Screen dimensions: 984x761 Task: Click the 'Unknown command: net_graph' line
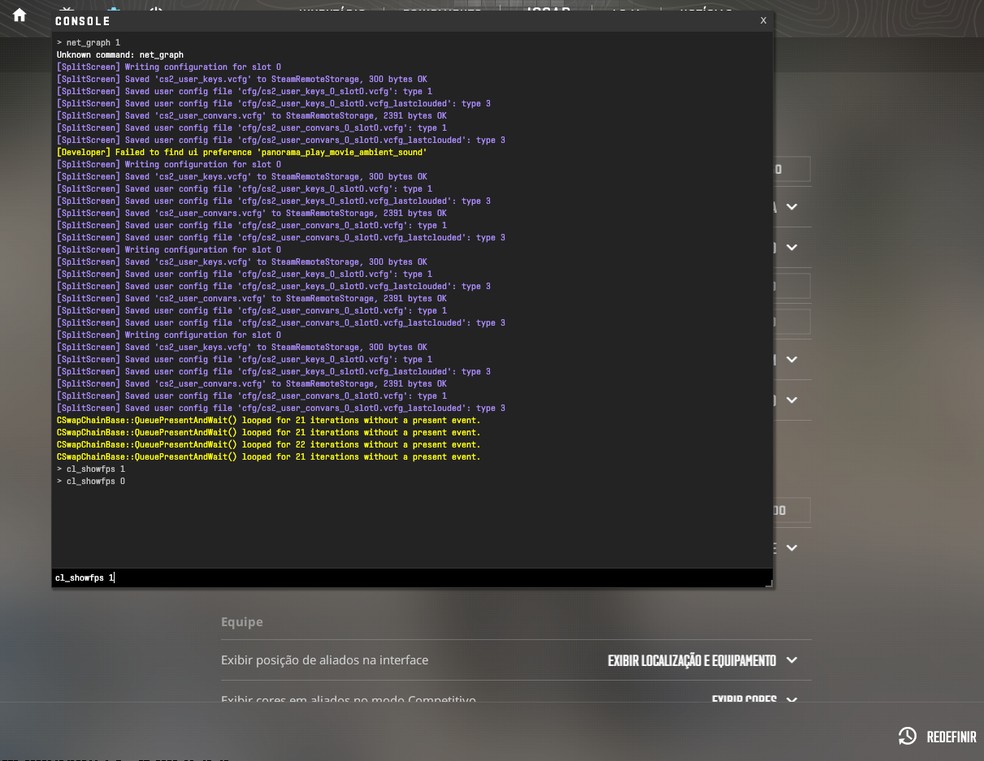click(x=120, y=55)
